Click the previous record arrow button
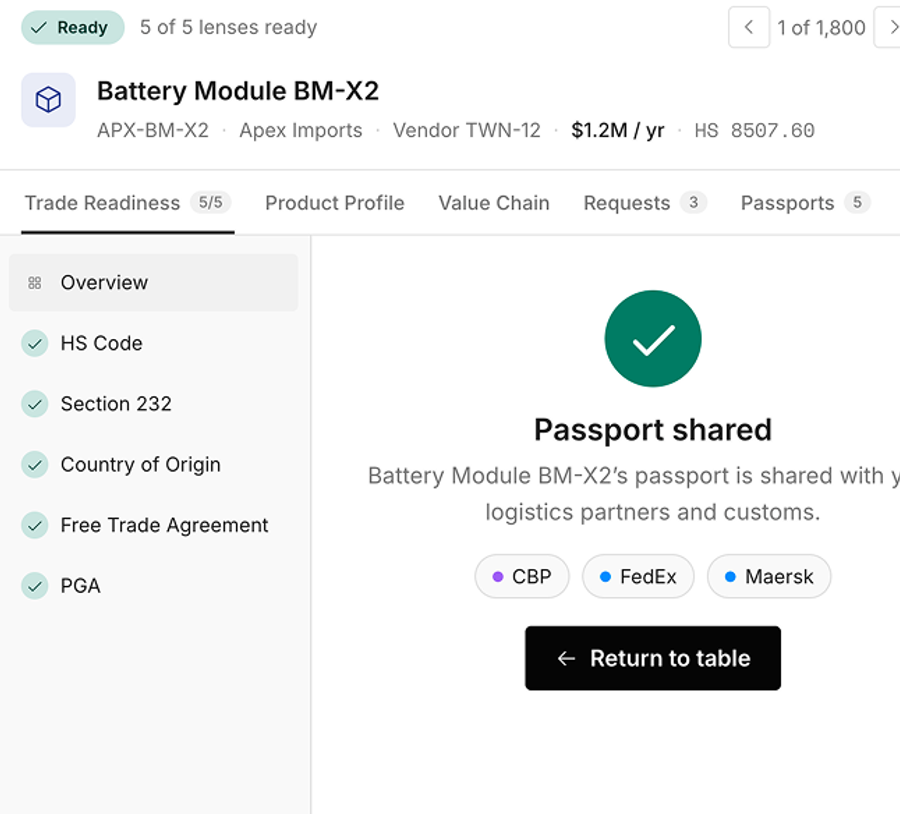 coord(748,27)
